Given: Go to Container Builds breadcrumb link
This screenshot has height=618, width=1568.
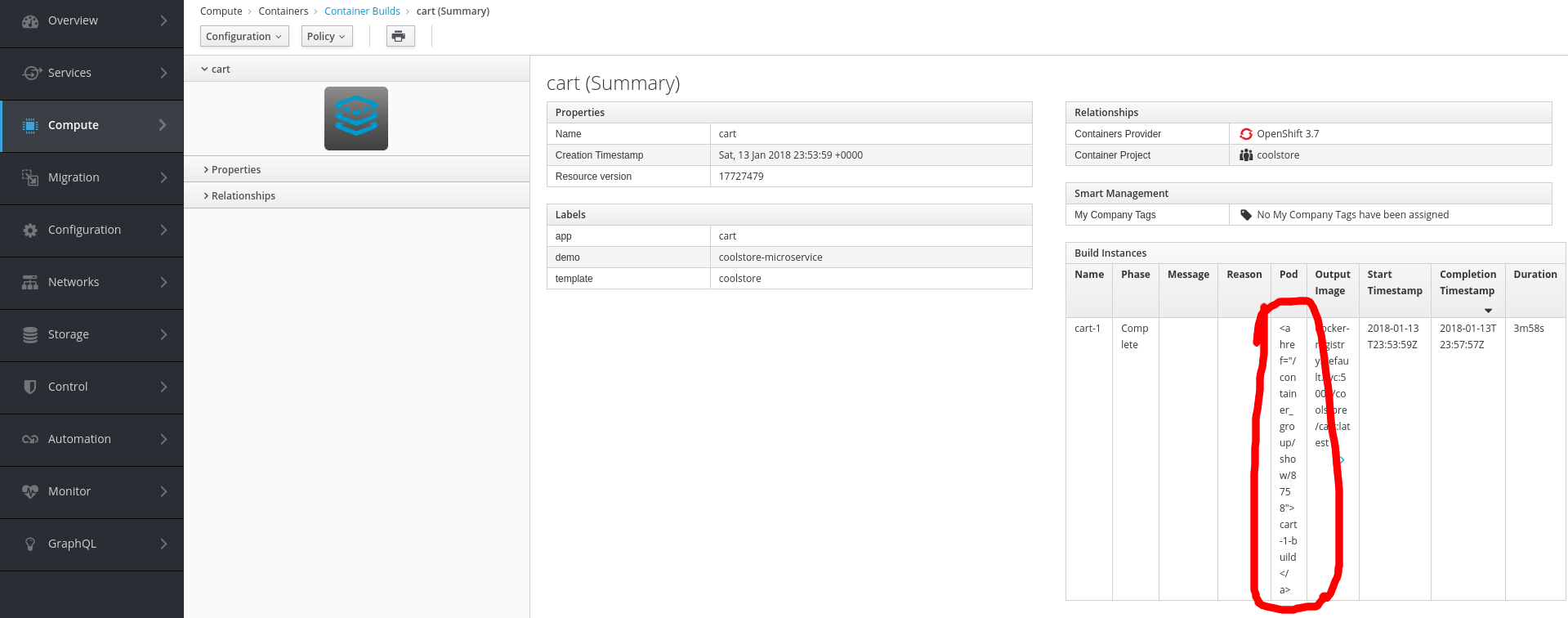Looking at the screenshot, I should coord(362,11).
